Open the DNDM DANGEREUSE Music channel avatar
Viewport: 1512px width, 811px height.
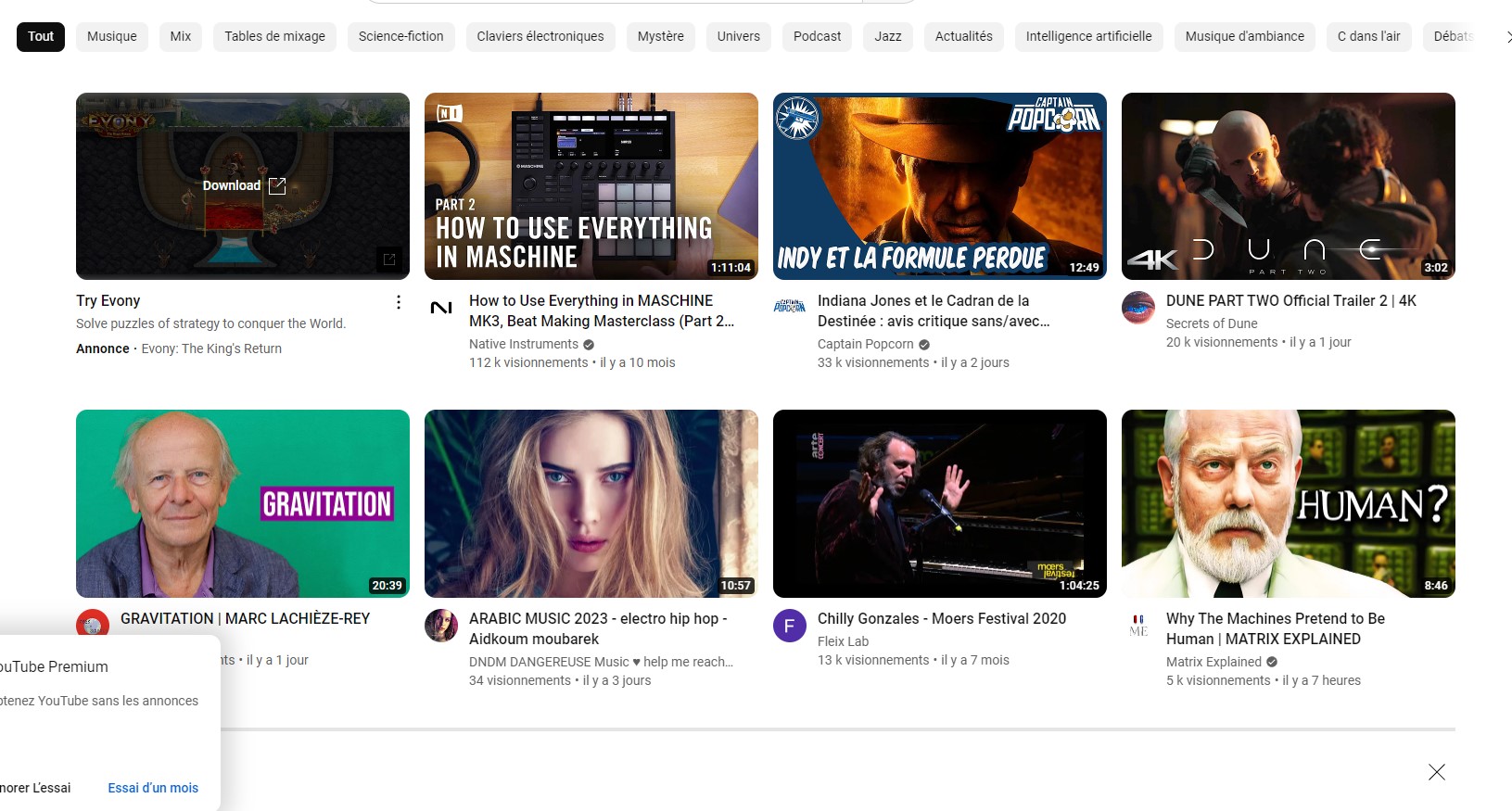[x=441, y=626]
